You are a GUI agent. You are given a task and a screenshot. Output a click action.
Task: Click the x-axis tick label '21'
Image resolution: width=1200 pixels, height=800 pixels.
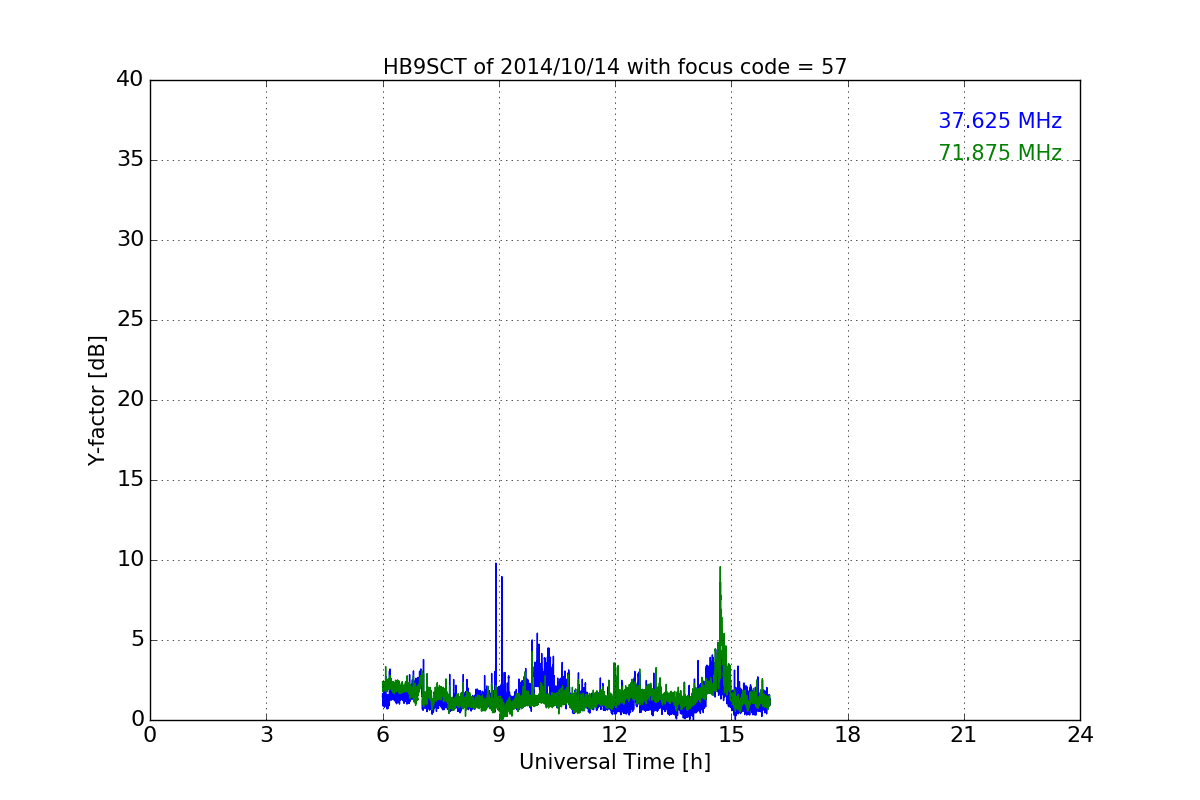964,735
